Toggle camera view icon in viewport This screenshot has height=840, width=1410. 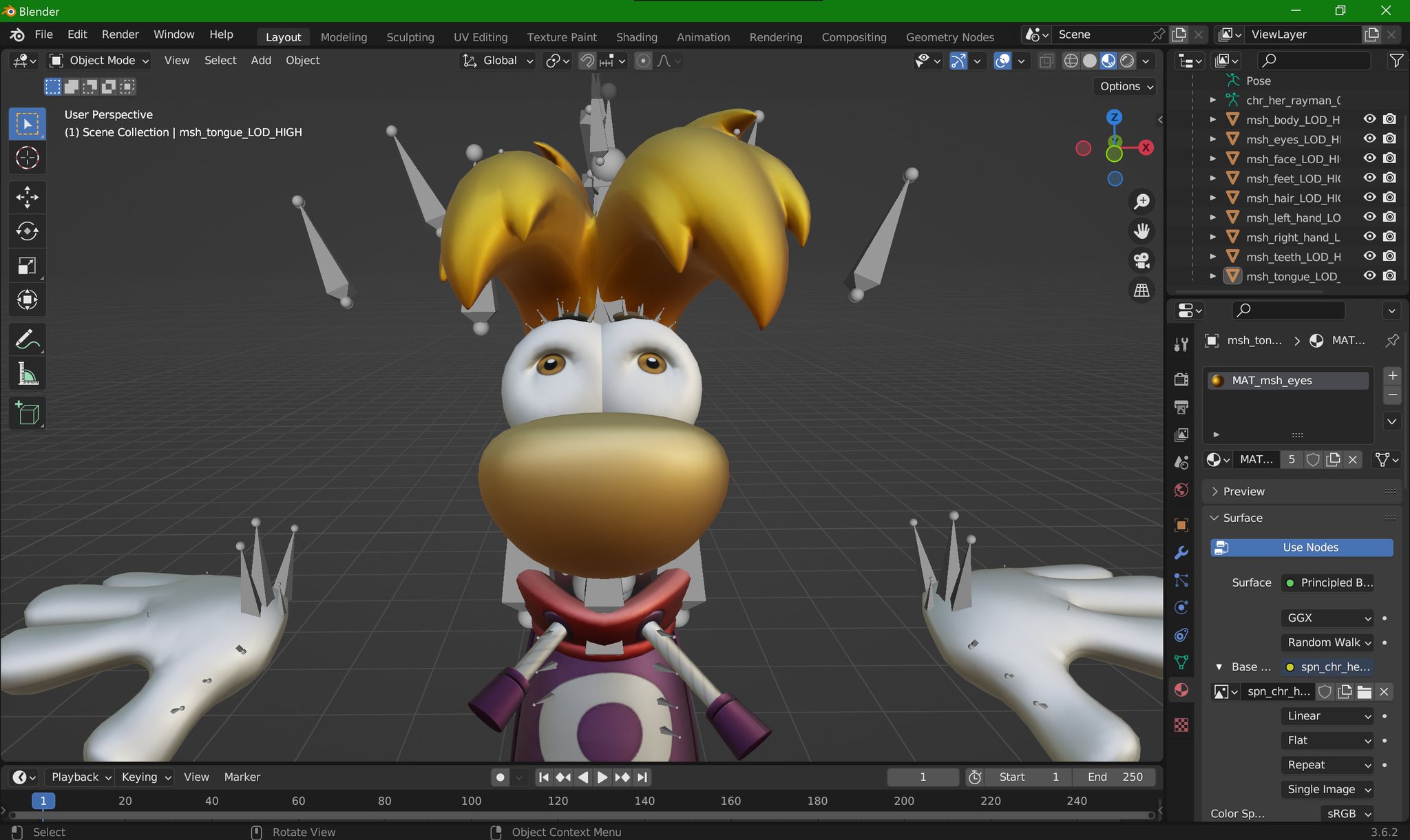pyautogui.click(x=1141, y=260)
